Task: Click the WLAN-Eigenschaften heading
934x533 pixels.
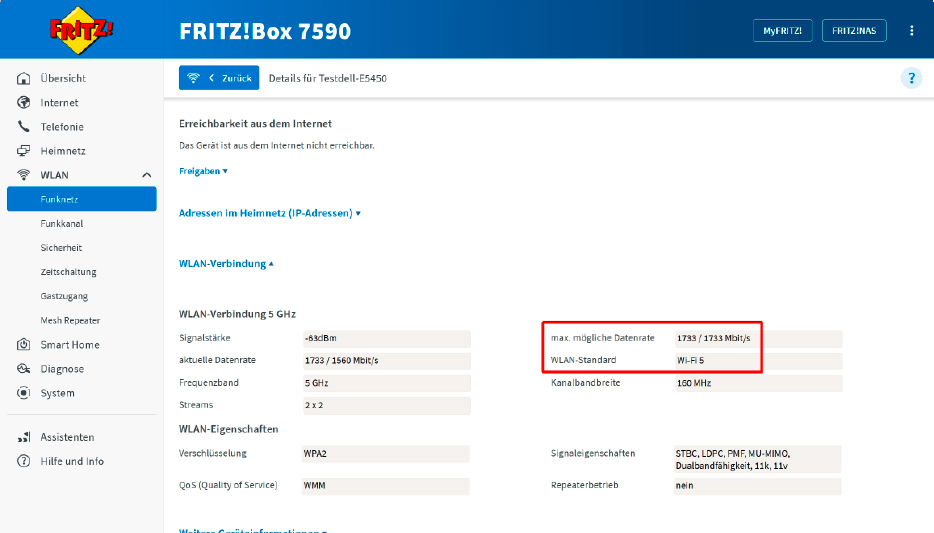Action: tap(228, 429)
